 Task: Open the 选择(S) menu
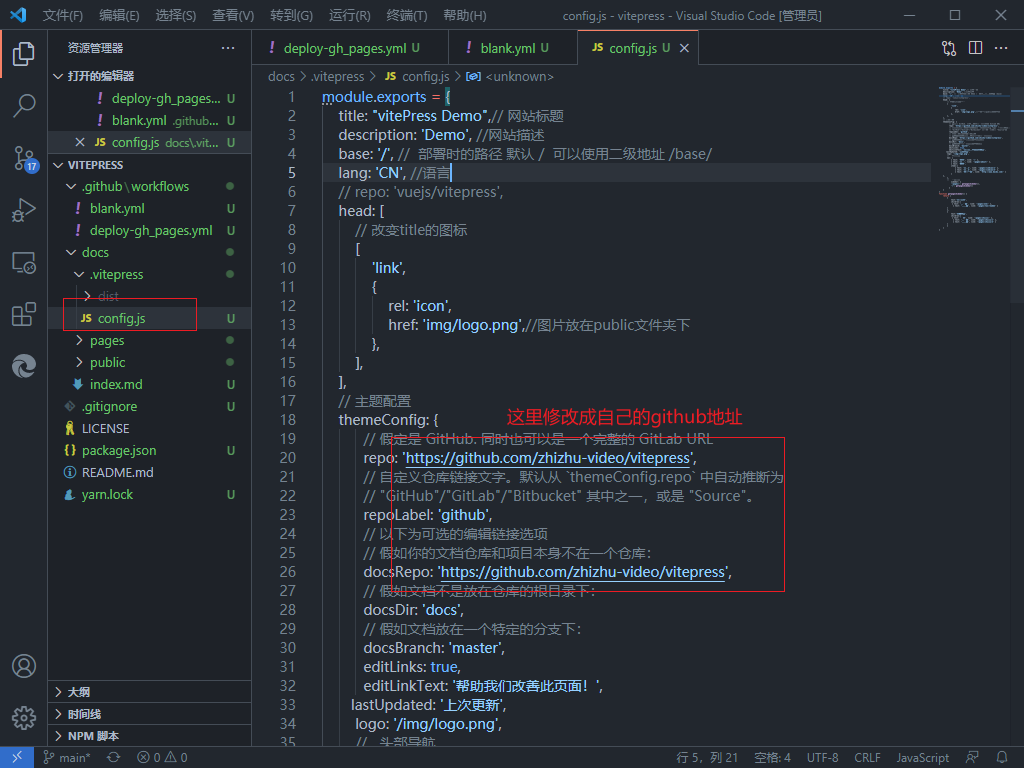click(x=176, y=15)
